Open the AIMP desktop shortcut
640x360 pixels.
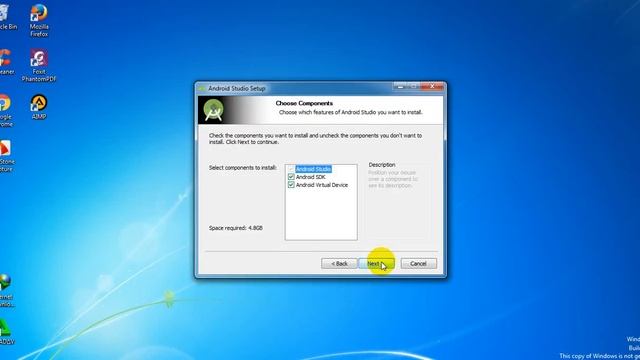[39, 107]
